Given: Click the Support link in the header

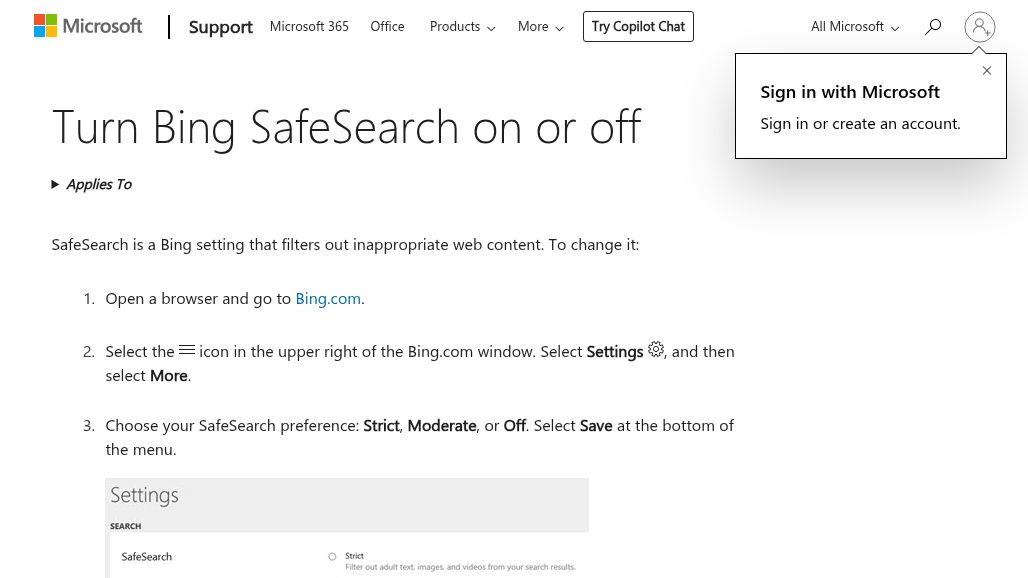Looking at the screenshot, I should click(220, 27).
